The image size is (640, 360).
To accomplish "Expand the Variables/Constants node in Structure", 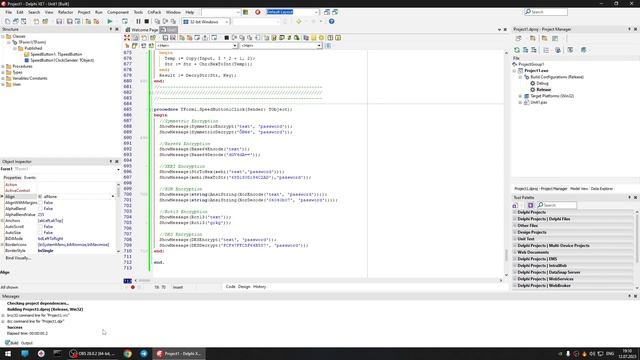I will click(3, 78).
